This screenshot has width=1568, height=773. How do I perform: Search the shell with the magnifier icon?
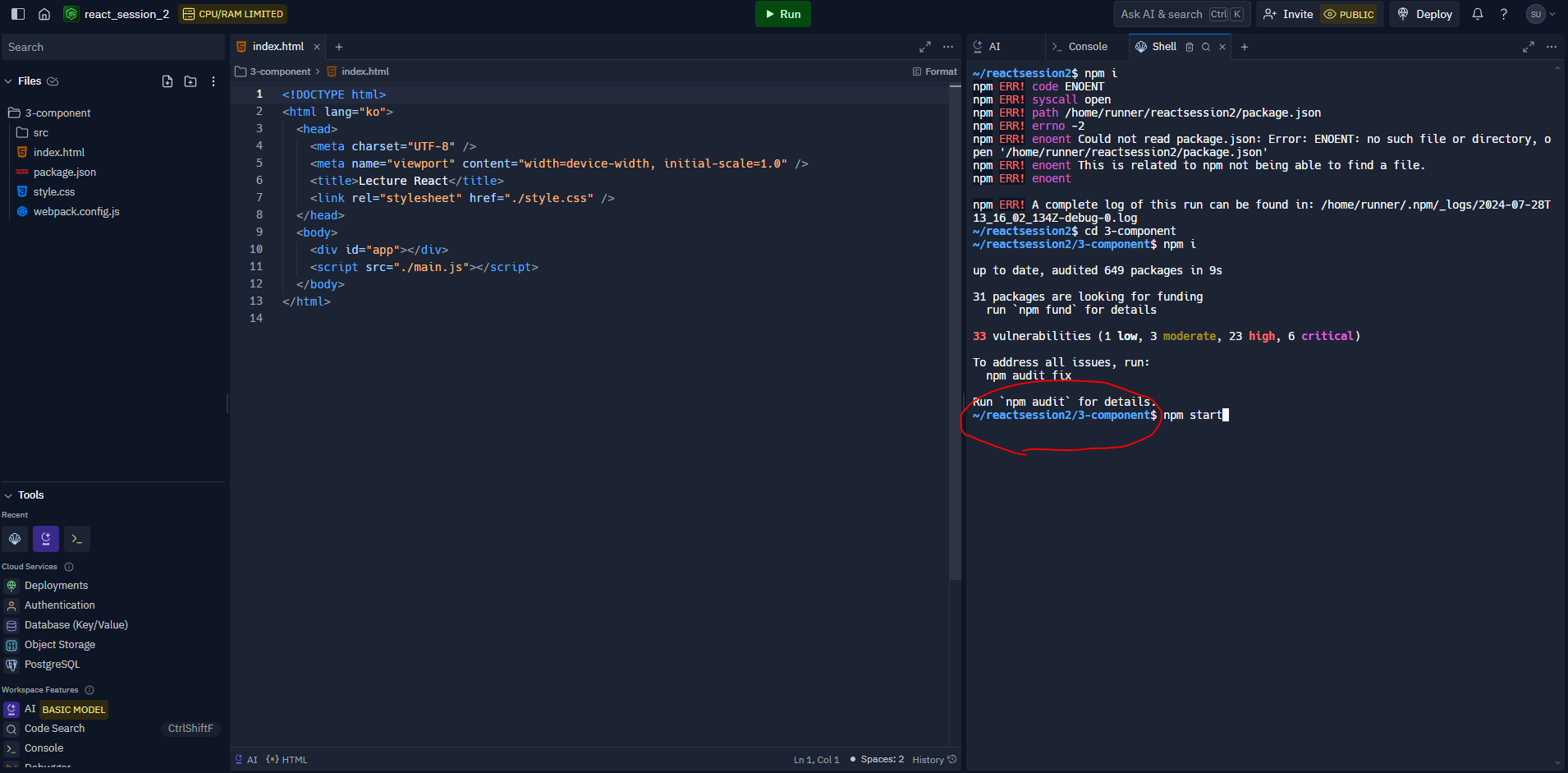click(1206, 47)
